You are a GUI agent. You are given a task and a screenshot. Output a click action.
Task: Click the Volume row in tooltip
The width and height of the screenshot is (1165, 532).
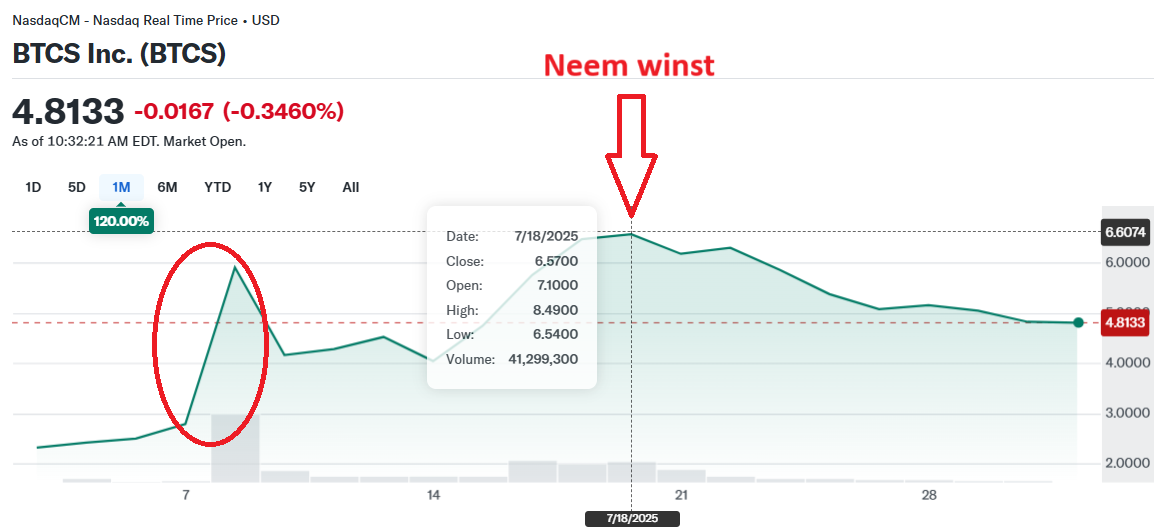point(512,360)
